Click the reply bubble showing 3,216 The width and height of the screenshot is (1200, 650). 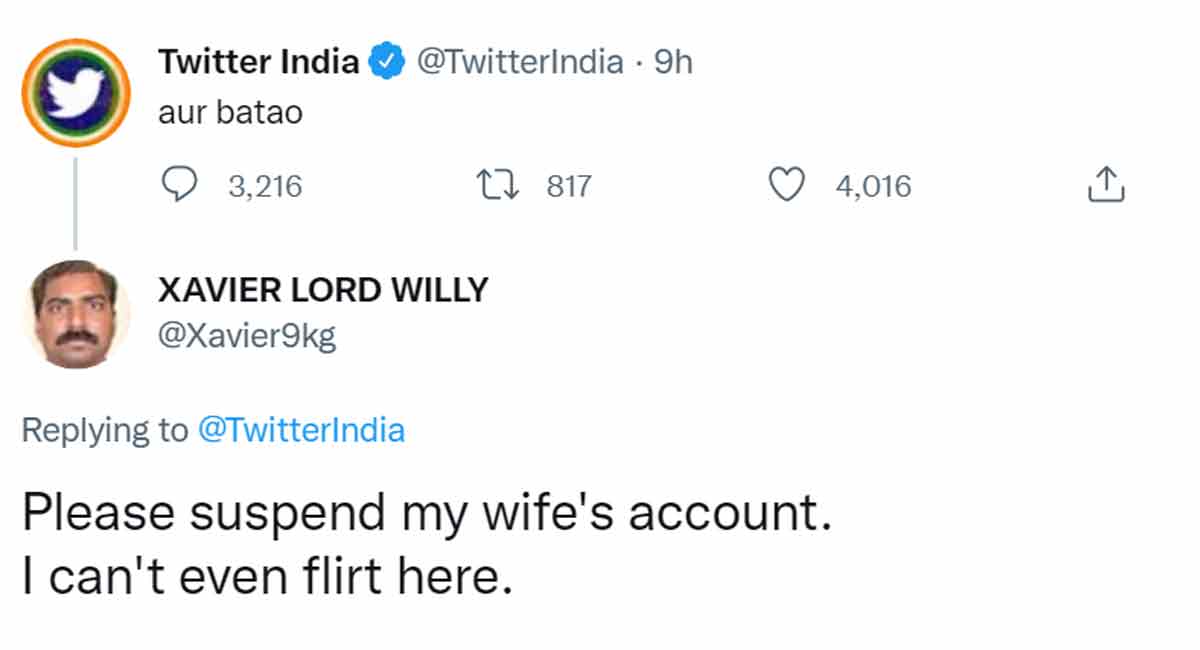(264, 184)
